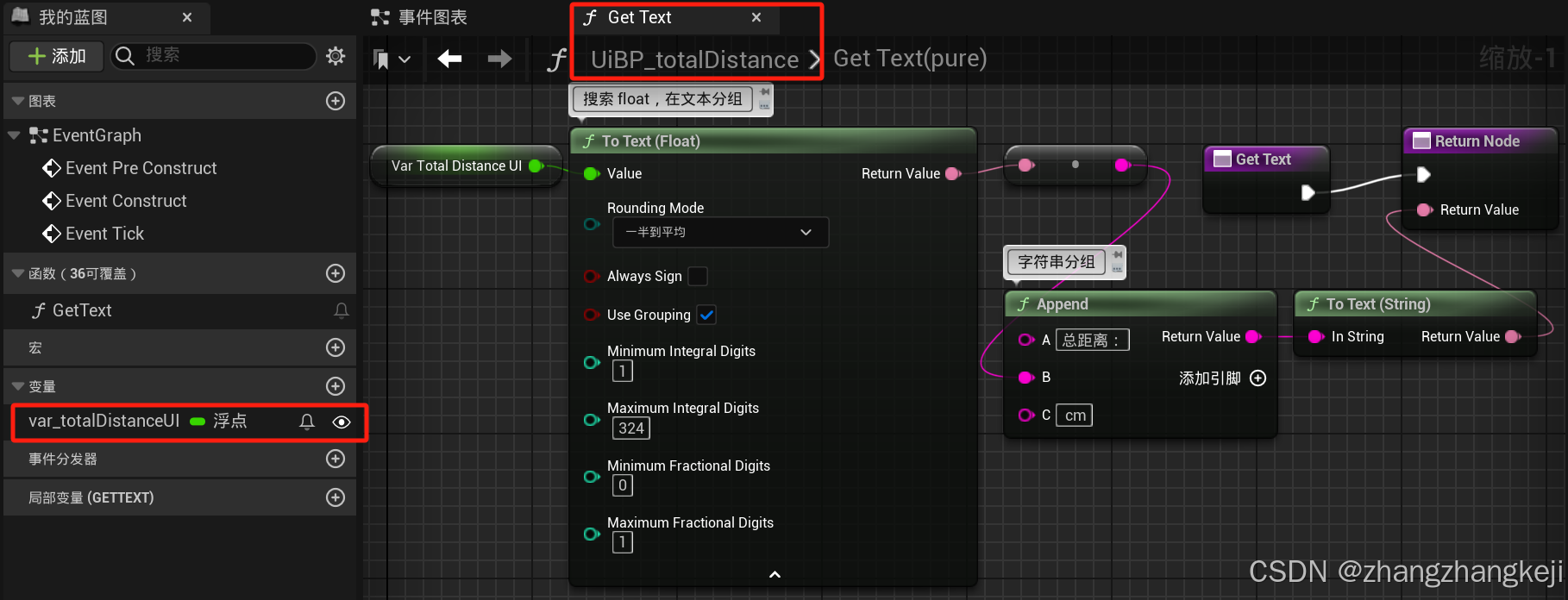Click the comment bubble '搜索 float，在文本分组'

click(x=662, y=99)
